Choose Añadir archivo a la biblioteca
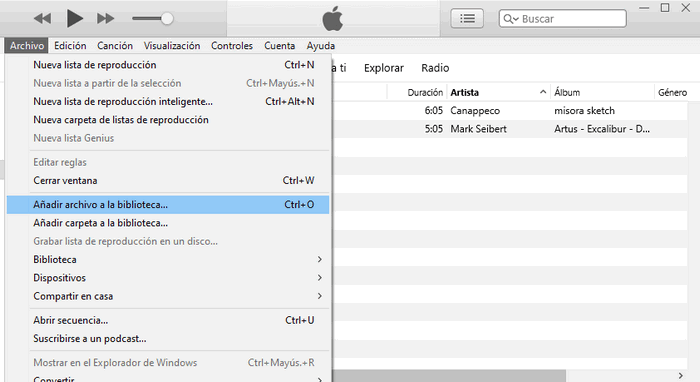Viewport: 700px width, 382px height. pos(168,205)
